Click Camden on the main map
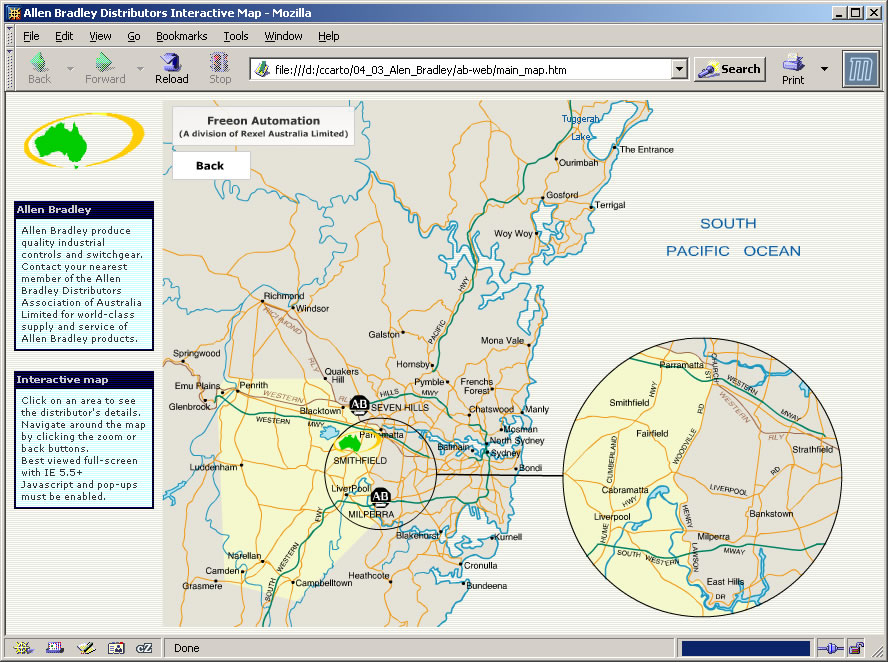This screenshot has width=888, height=662. pyautogui.click(x=223, y=570)
